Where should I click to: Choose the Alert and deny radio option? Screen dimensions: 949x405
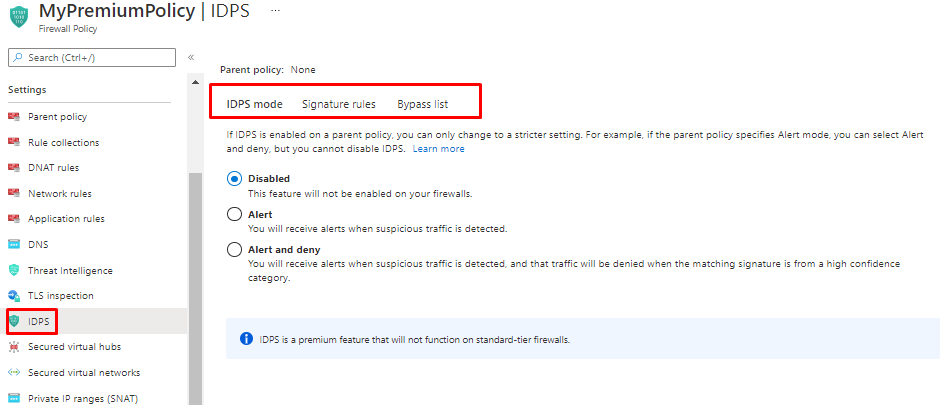(234, 249)
